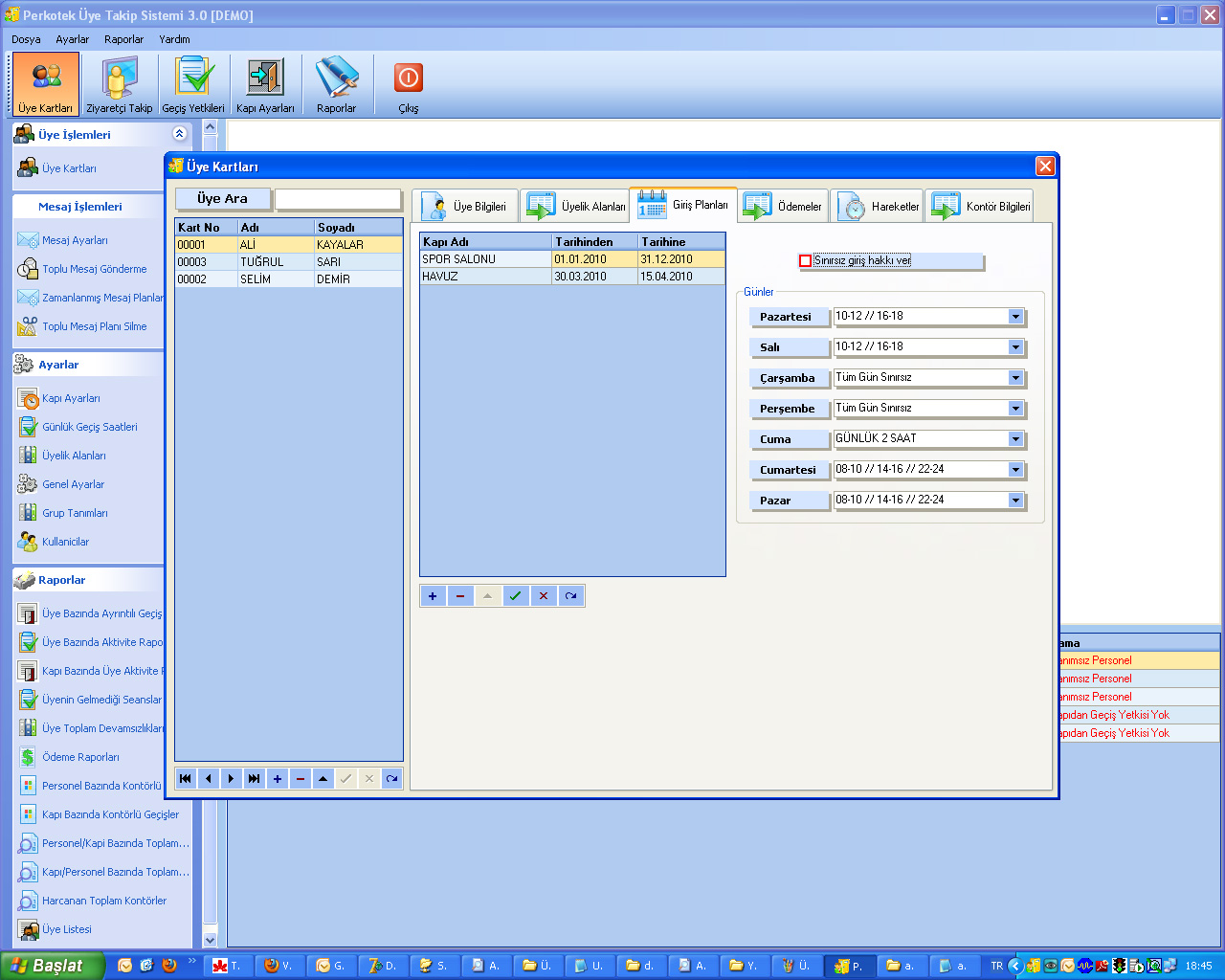Screen dimensions: 1225x980
Task: Enable Sınırsız giriş hakkı ver checkbox
Action: pyautogui.click(x=806, y=261)
